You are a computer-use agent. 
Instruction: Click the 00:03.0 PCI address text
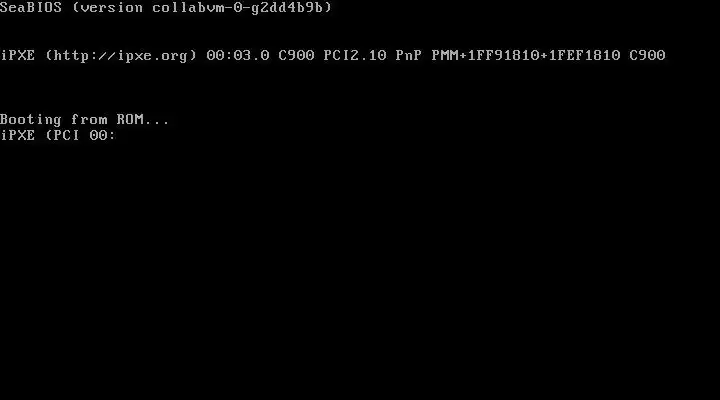pos(237,55)
